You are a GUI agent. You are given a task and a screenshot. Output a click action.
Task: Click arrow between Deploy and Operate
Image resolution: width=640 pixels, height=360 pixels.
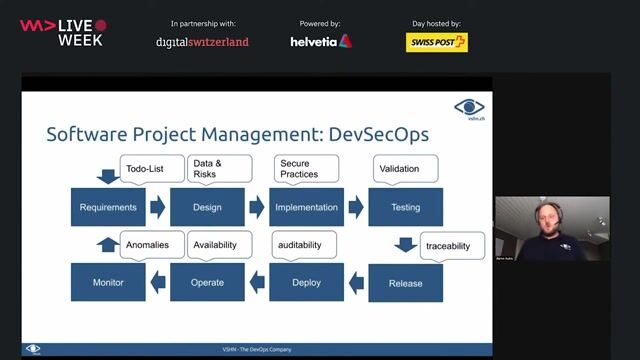point(257,282)
